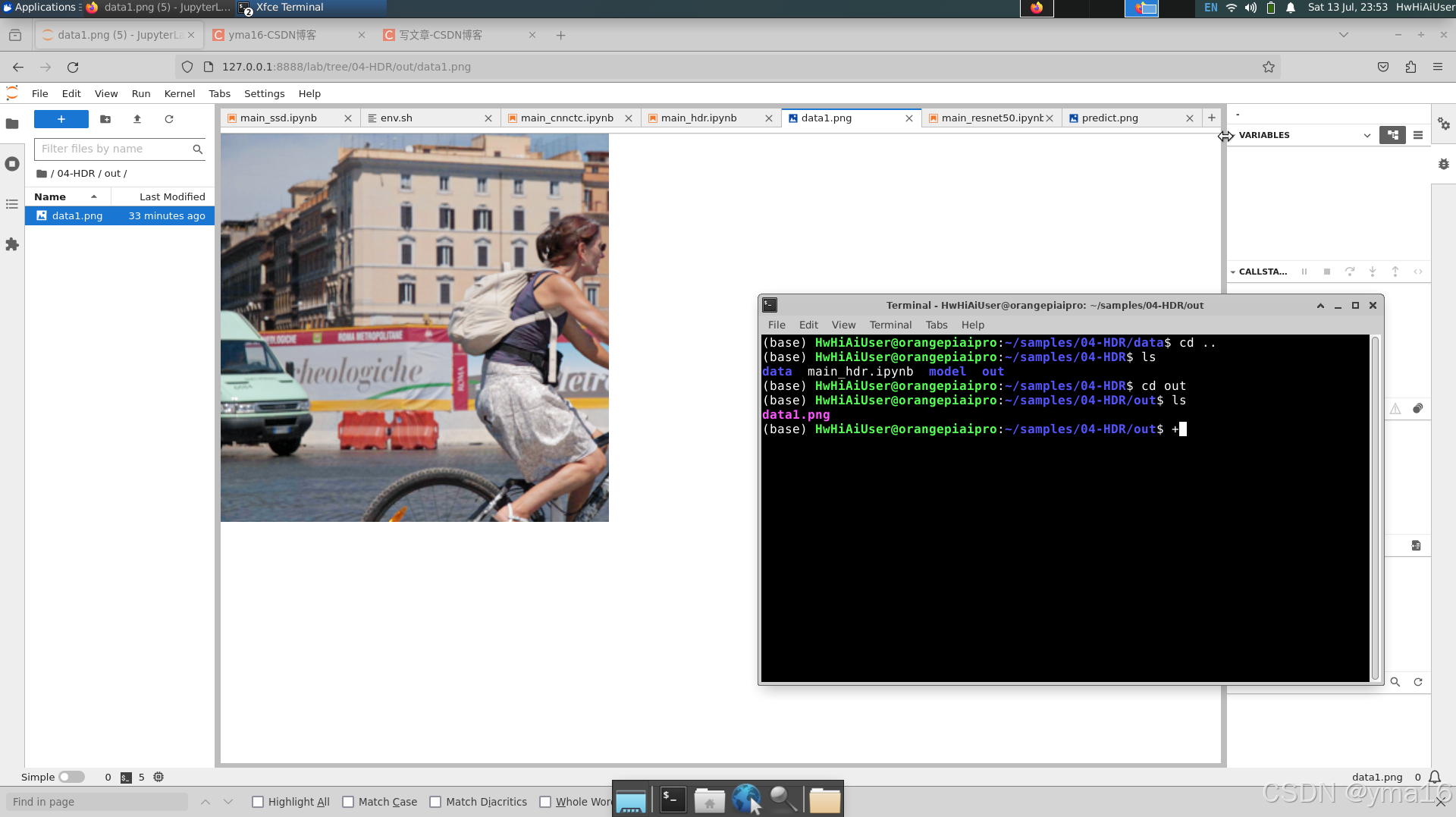1456x817 pixels.
Task: Open the home folder icon in dock
Action: coord(710,800)
